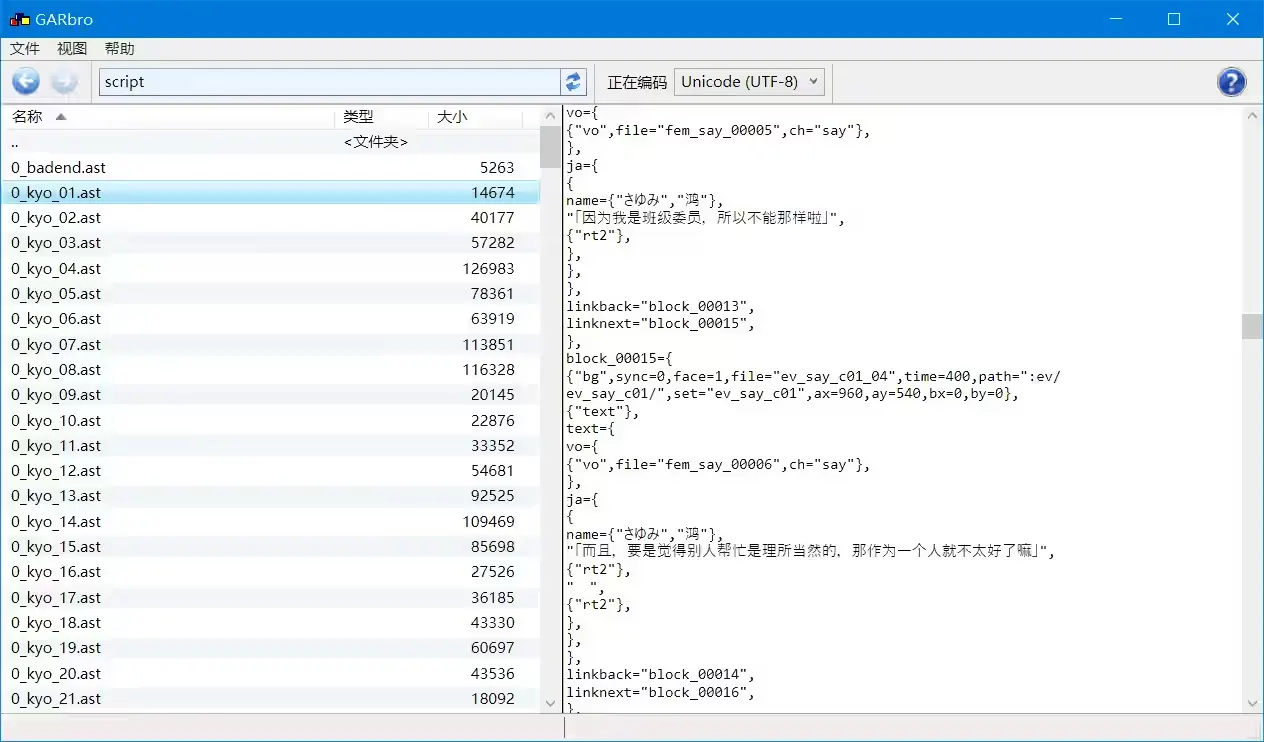Click the preview pane scroll down arrow
Viewport: 1264px width, 742px height.
(1252, 703)
